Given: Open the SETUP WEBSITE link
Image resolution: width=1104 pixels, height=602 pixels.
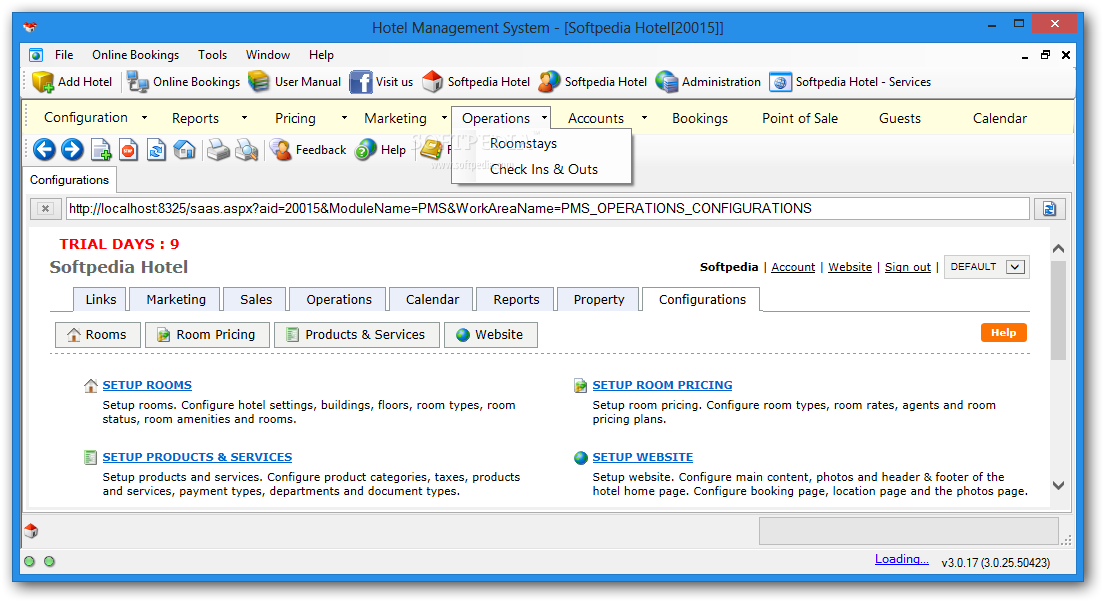Looking at the screenshot, I should point(642,457).
